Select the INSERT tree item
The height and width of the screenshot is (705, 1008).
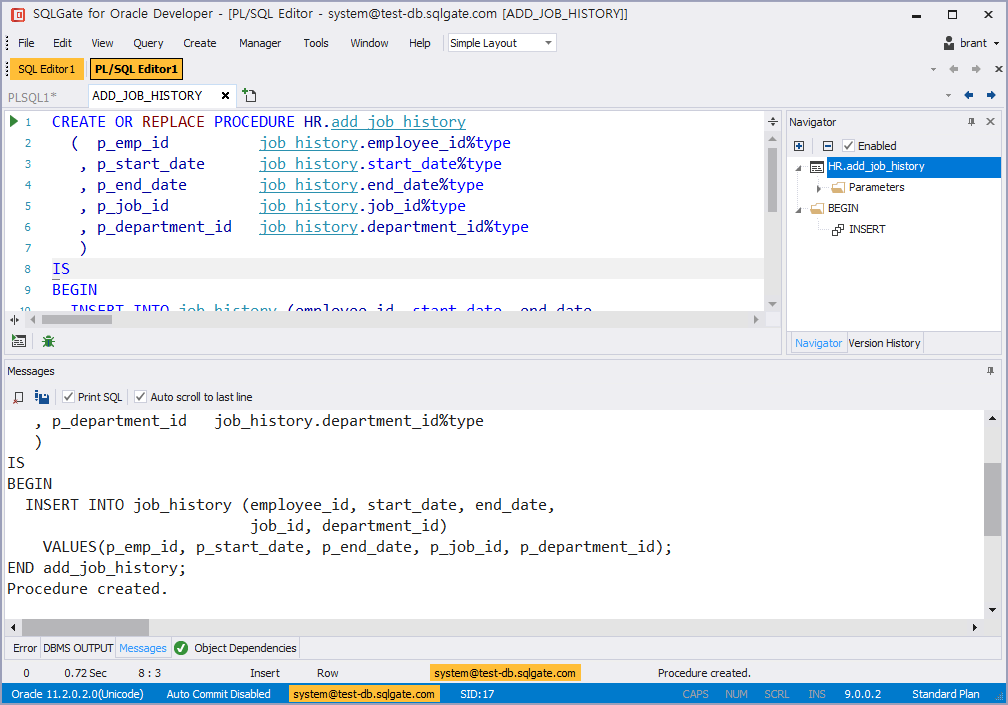[x=867, y=229]
